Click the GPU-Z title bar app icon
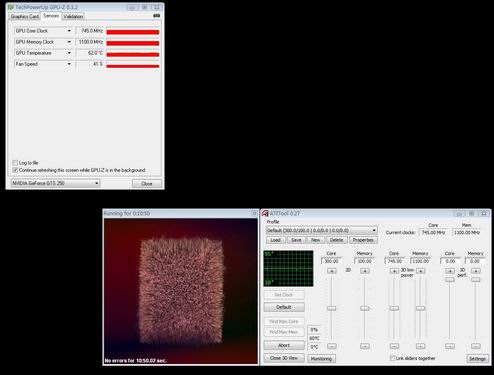 [11, 7]
